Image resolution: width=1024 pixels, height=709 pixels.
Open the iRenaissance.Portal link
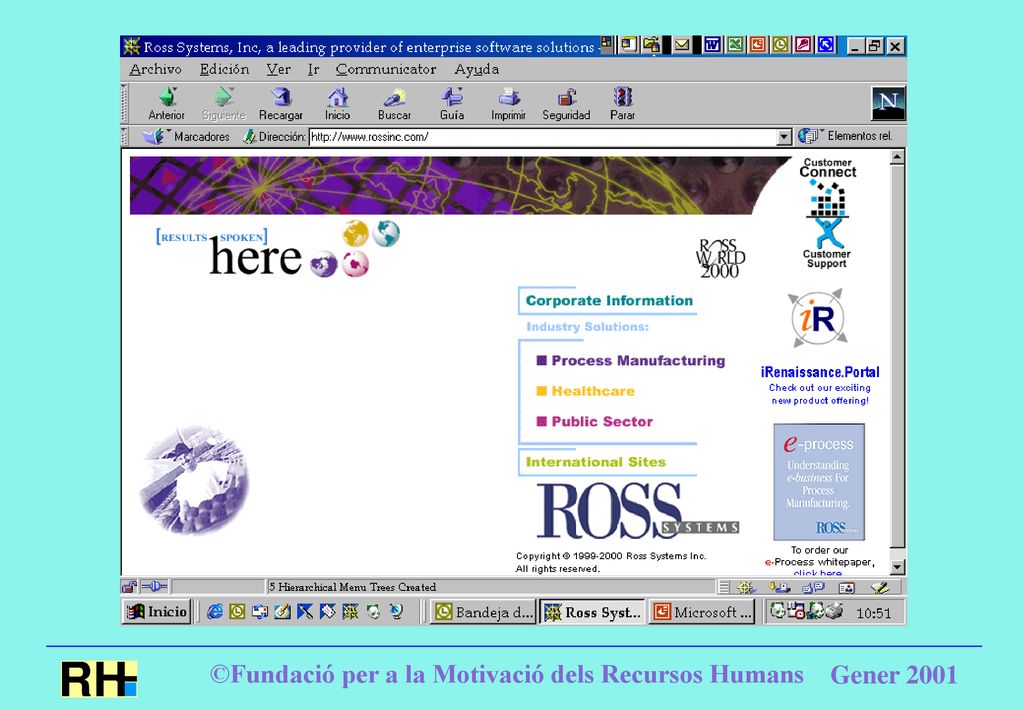820,372
